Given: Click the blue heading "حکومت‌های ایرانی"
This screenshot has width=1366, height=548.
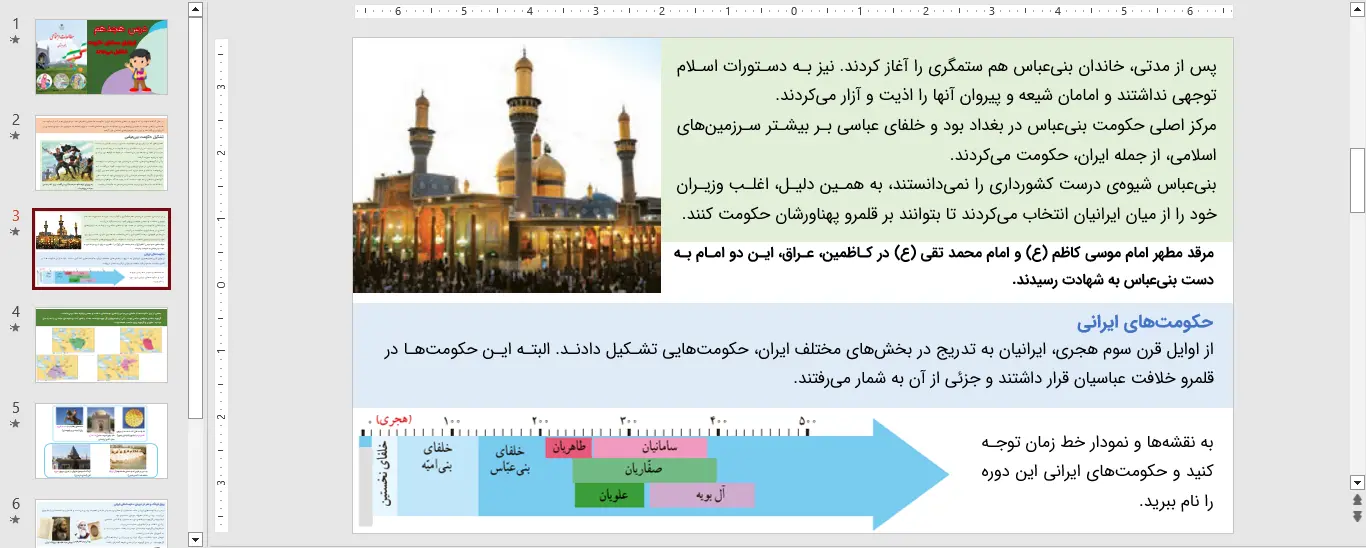Looking at the screenshot, I should tap(1144, 322).
